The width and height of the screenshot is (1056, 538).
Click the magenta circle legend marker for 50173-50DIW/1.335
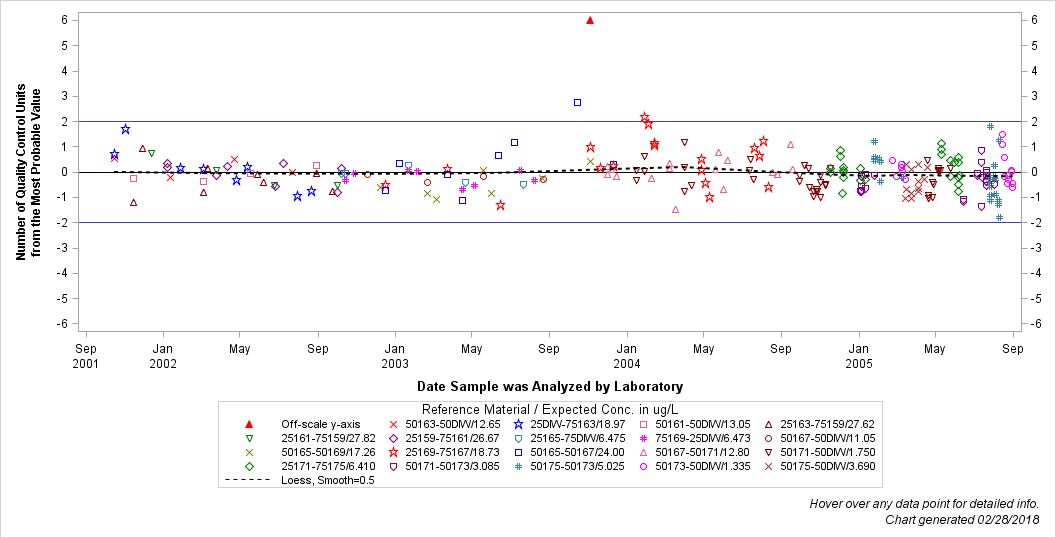click(x=643, y=466)
